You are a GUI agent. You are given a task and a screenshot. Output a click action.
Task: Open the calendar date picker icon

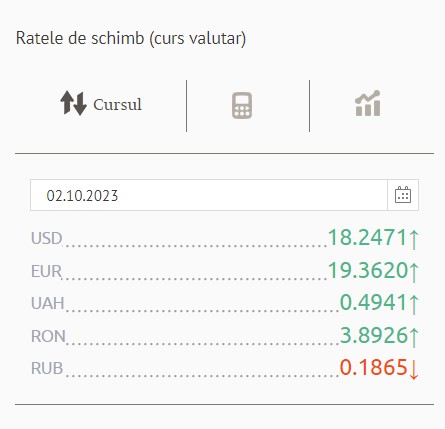coord(403,195)
